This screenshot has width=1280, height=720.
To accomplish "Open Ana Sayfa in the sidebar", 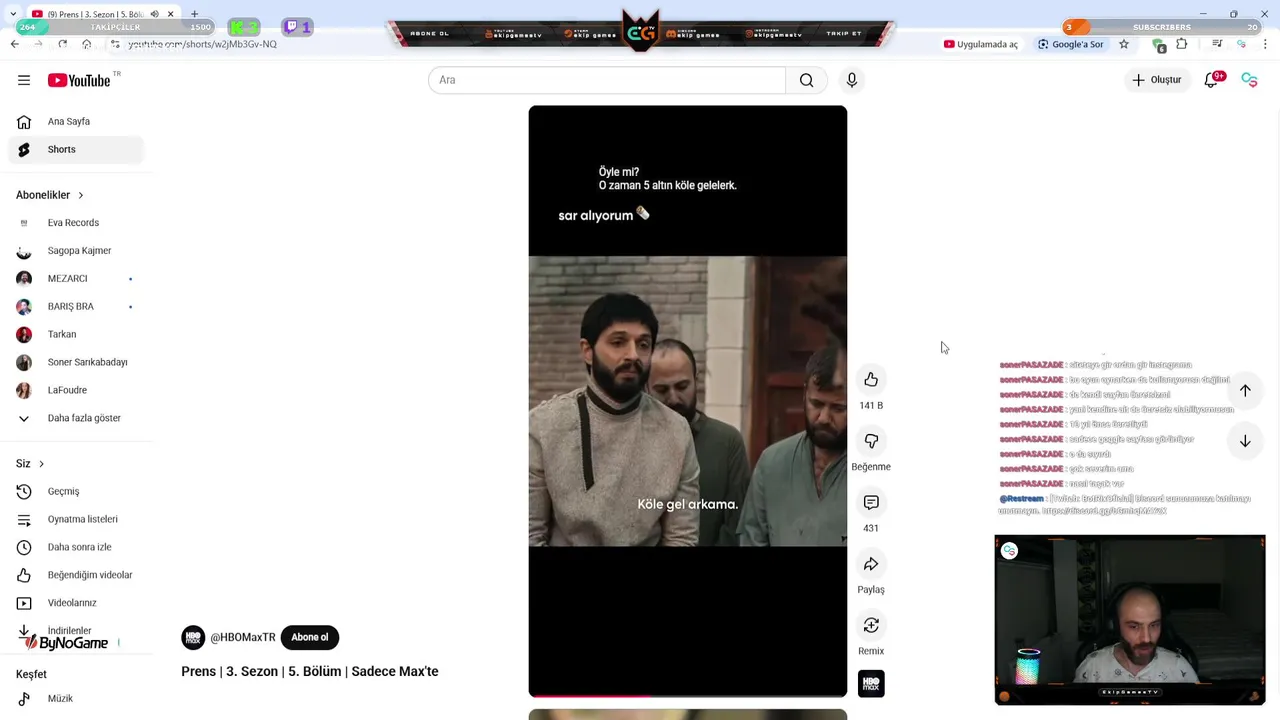I will tap(76, 122).
